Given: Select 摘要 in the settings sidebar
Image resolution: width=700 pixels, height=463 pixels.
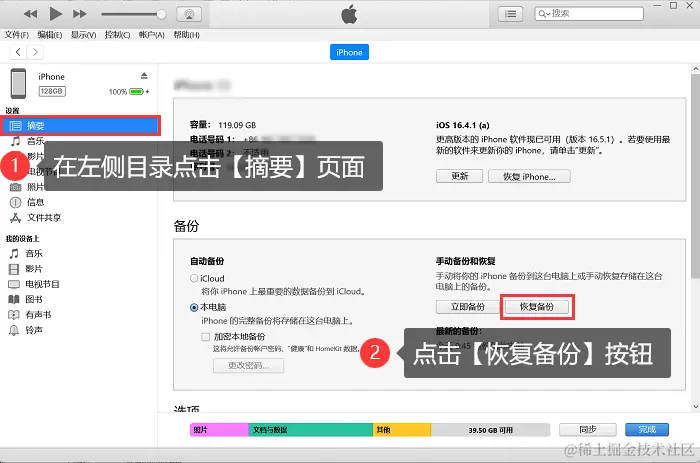Looking at the screenshot, I should click(x=81, y=126).
